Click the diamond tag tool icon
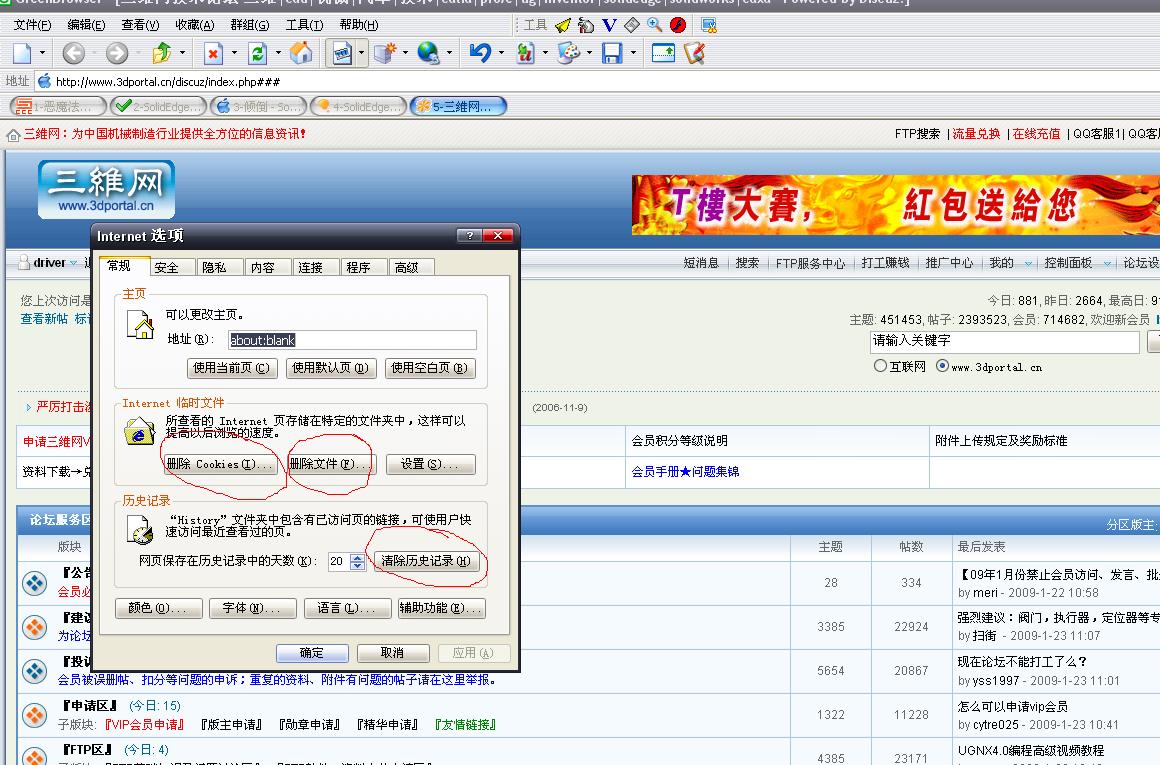The height and width of the screenshot is (765, 1160). (x=632, y=25)
